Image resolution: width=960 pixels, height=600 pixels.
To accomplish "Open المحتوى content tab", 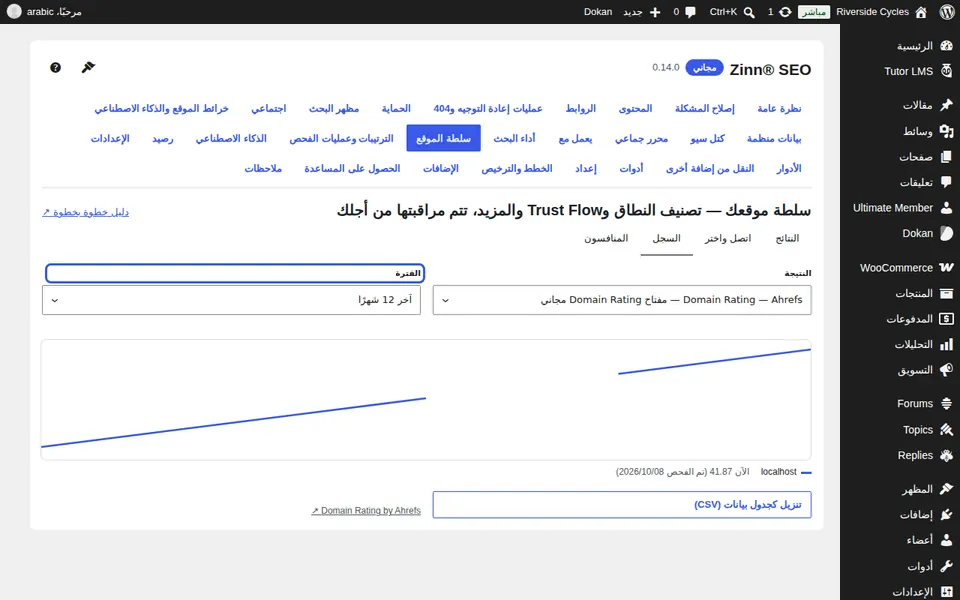I will (636, 108).
